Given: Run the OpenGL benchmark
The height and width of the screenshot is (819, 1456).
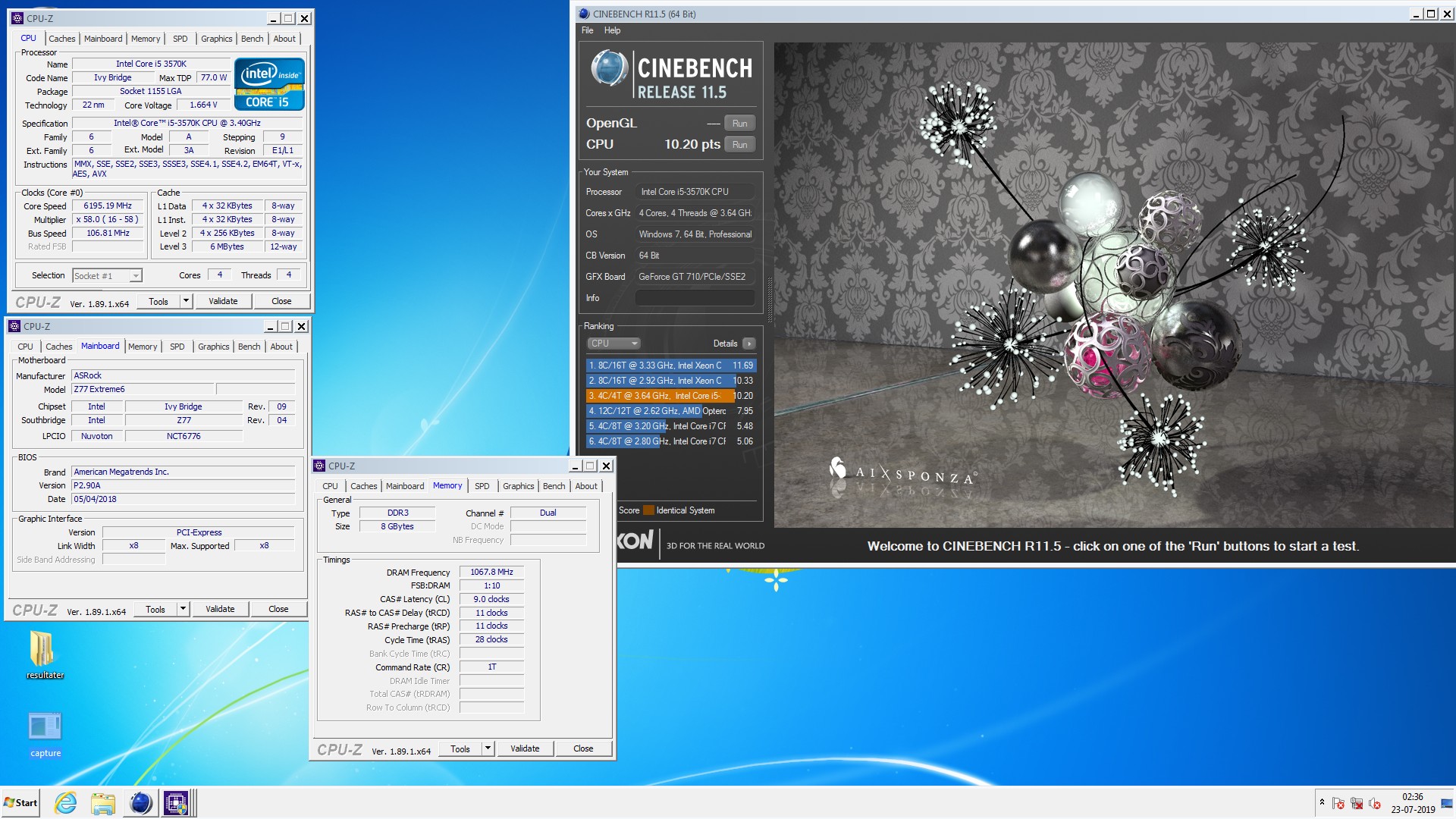Looking at the screenshot, I should (739, 124).
